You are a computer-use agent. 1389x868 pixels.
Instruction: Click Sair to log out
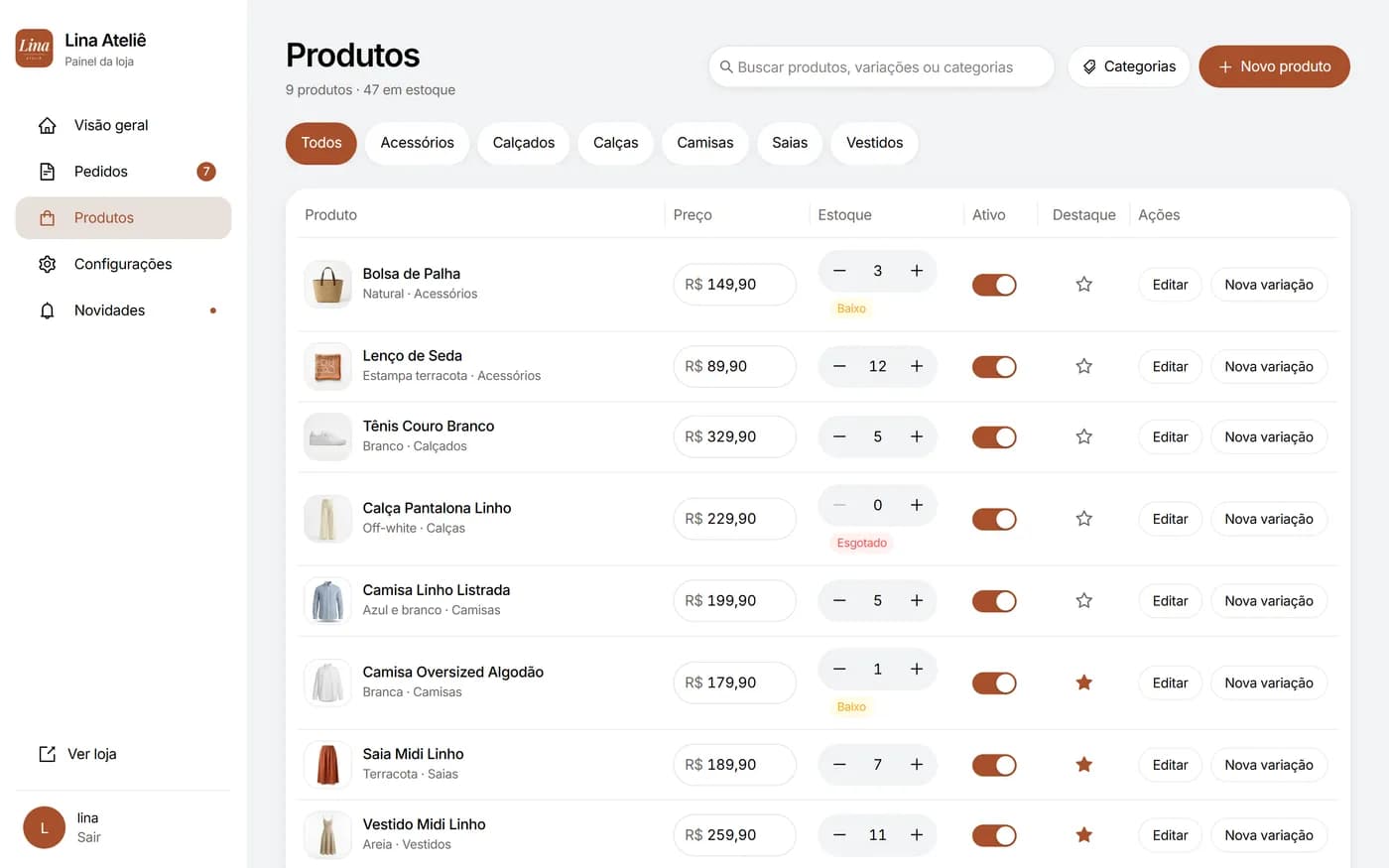click(x=89, y=837)
